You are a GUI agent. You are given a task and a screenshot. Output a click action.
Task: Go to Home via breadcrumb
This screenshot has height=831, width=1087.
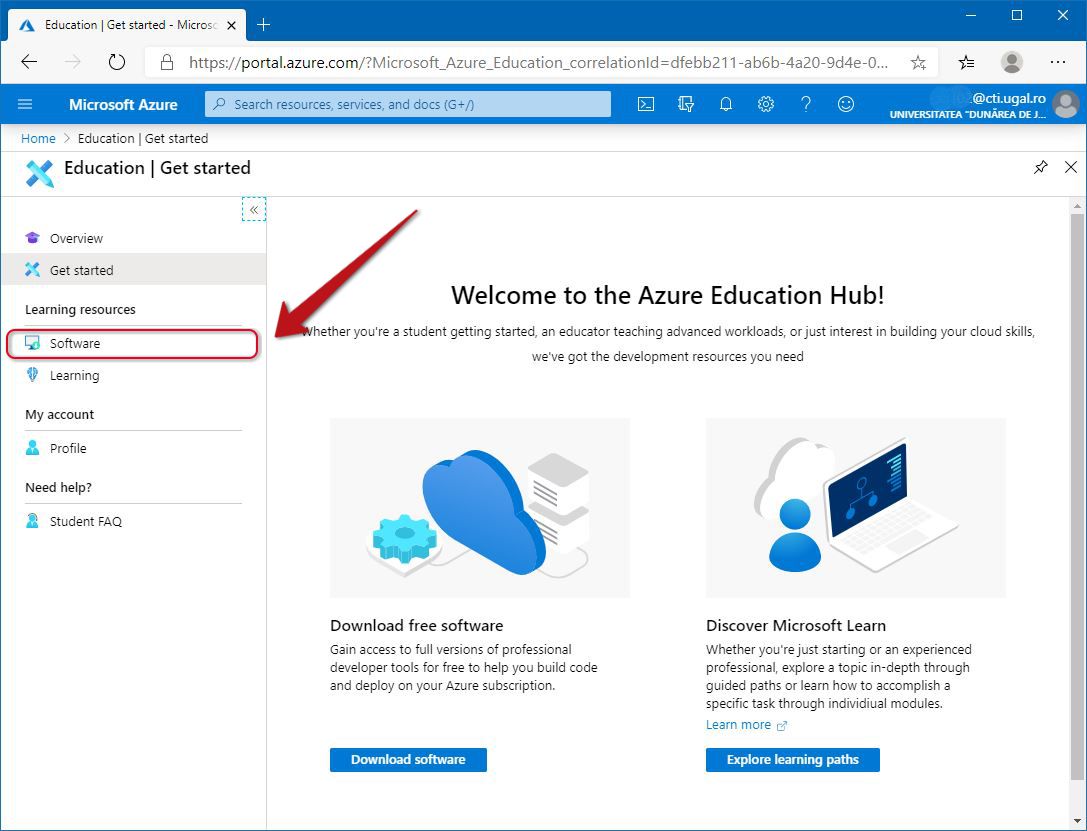pyautogui.click(x=38, y=139)
